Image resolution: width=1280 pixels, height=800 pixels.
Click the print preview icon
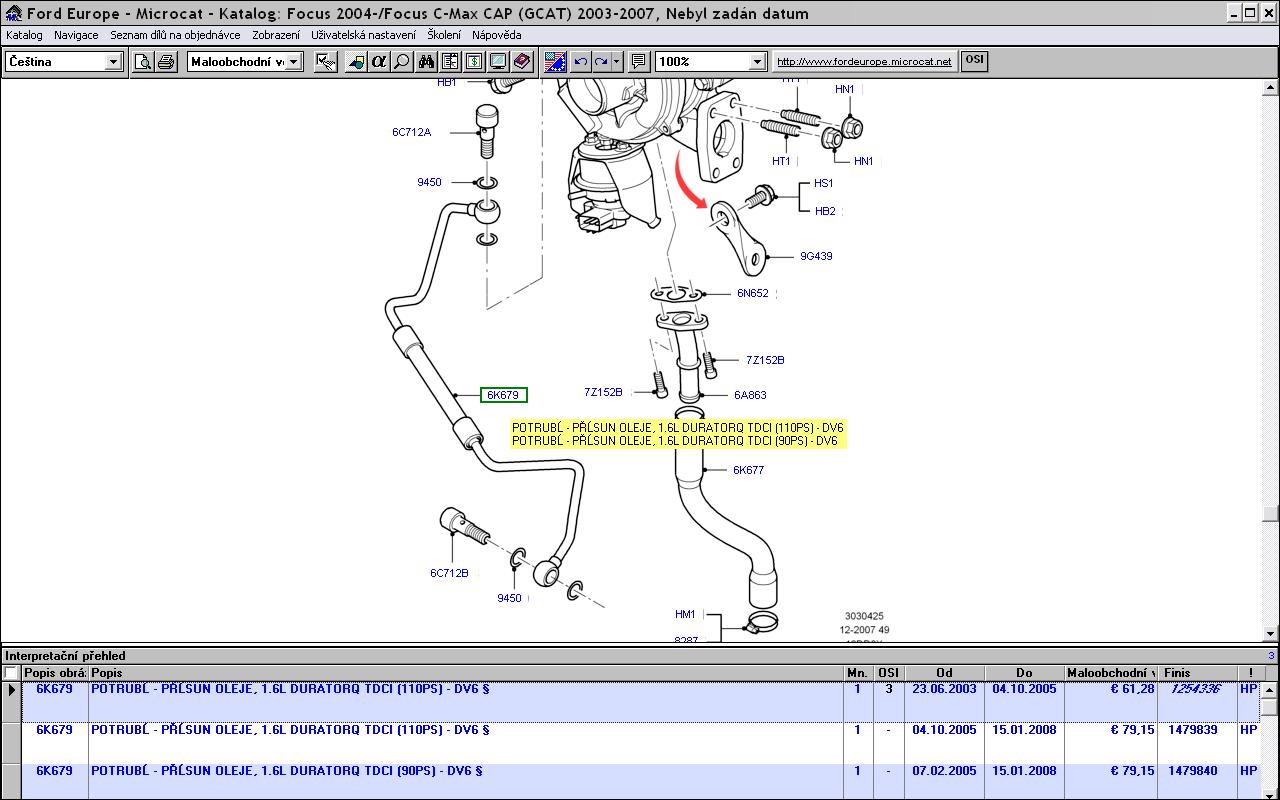click(144, 62)
